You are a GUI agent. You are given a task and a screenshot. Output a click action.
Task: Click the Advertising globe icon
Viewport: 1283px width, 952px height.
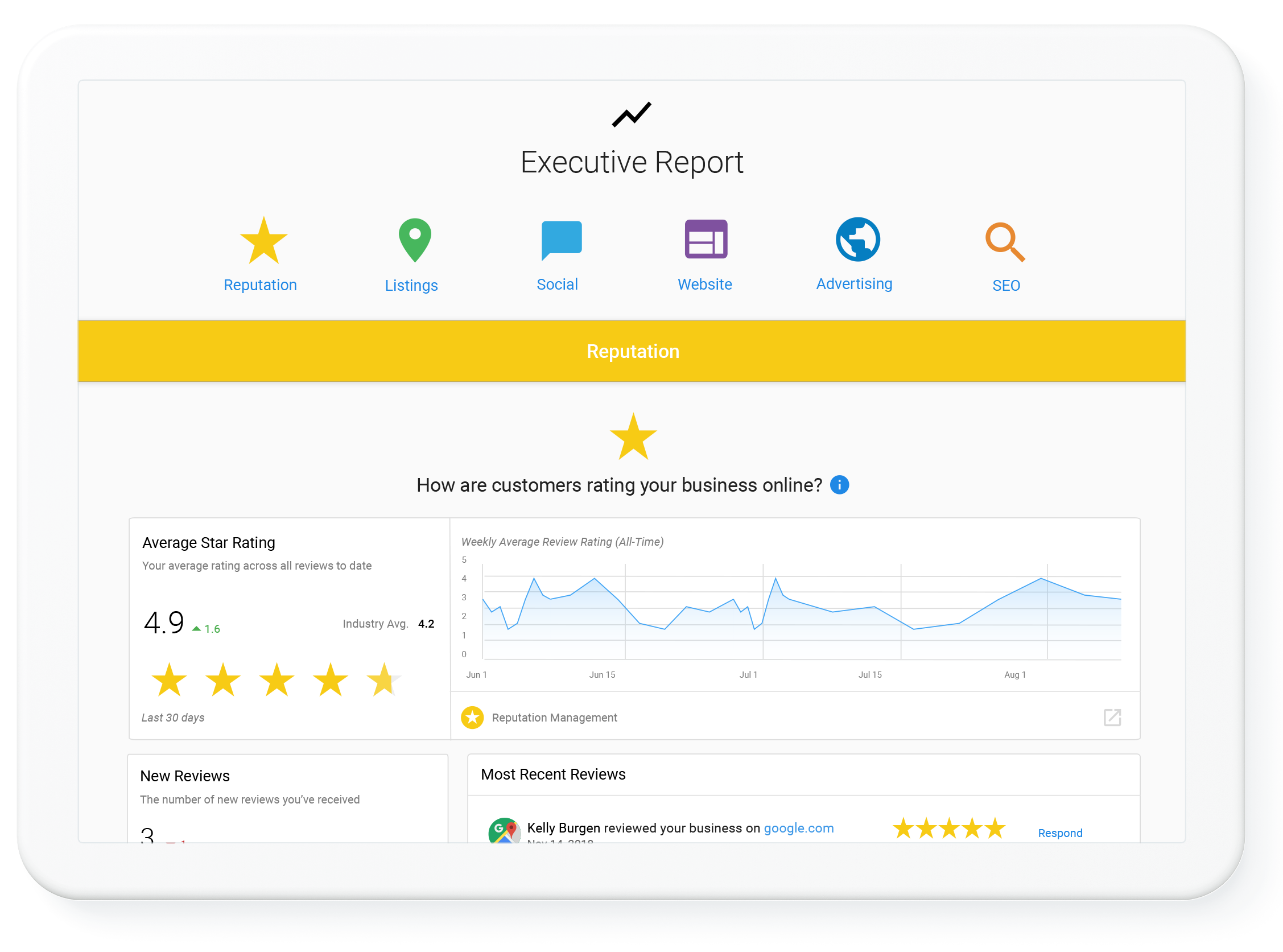point(858,239)
